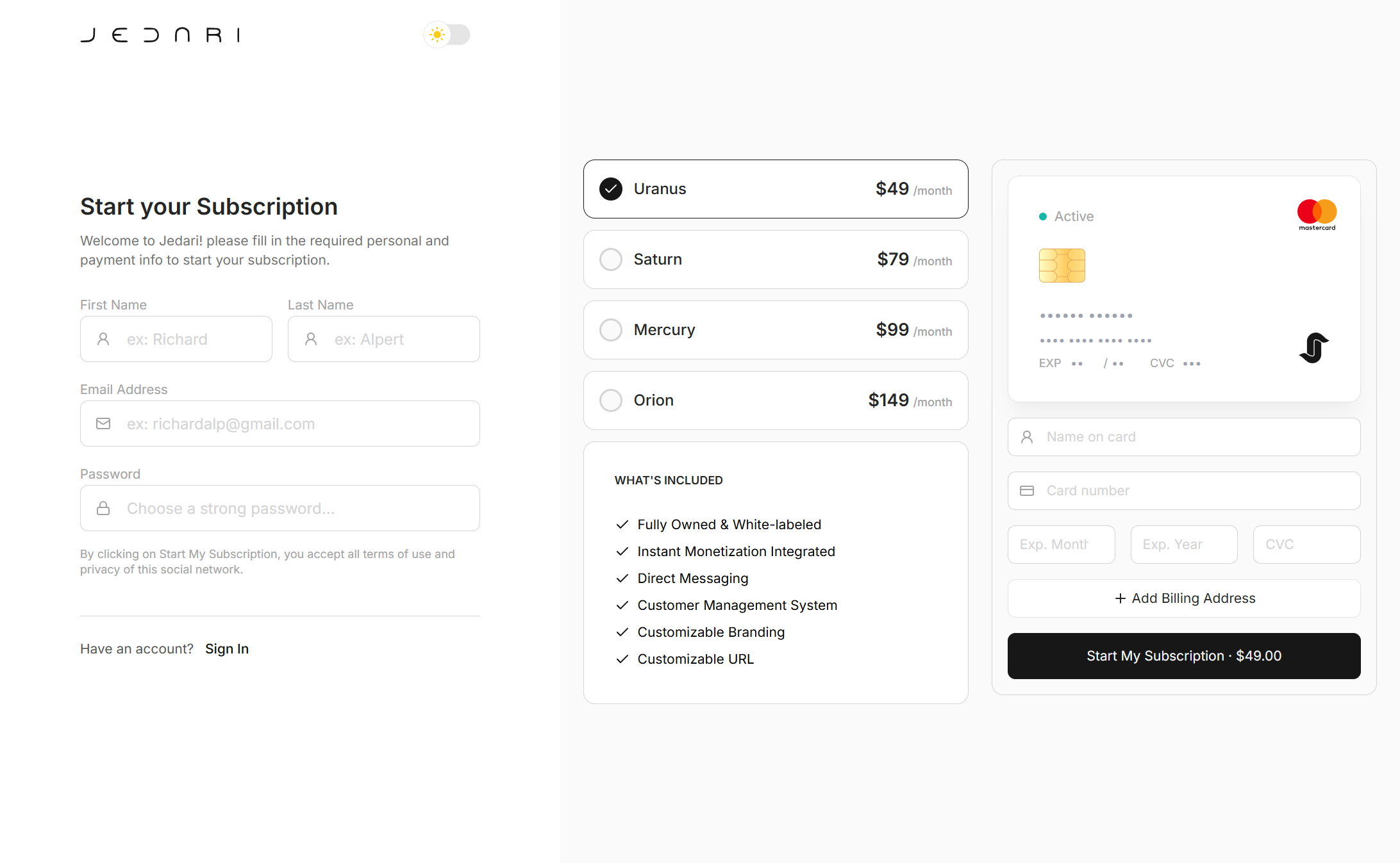Choose the Orion $149 plan
The height and width of the screenshot is (863, 1400).
776,400
